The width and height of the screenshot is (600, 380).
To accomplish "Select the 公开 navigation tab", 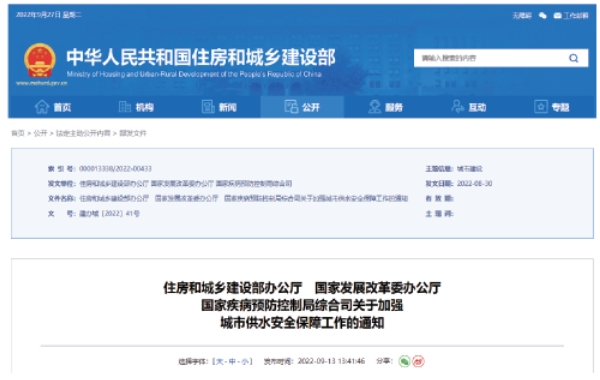I will [x=302, y=107].
